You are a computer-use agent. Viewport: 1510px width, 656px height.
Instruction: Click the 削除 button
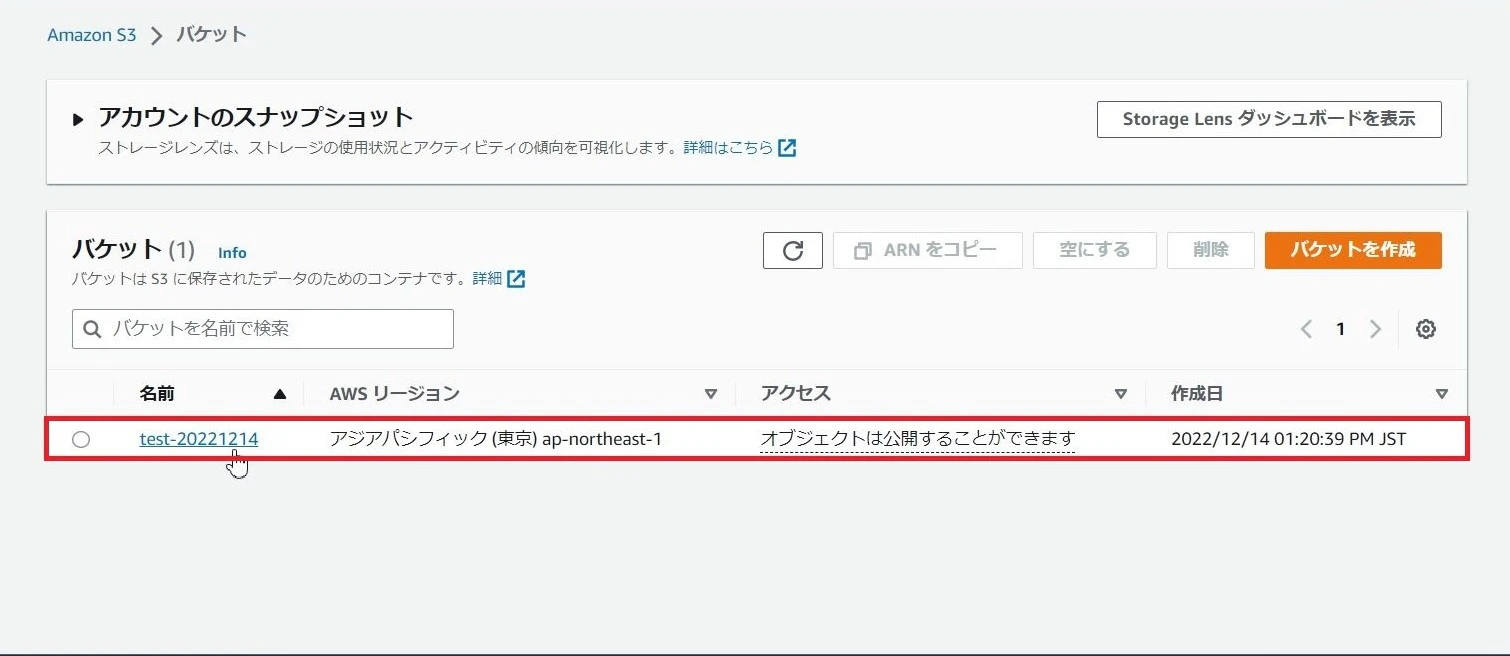tap(1210, 250)
